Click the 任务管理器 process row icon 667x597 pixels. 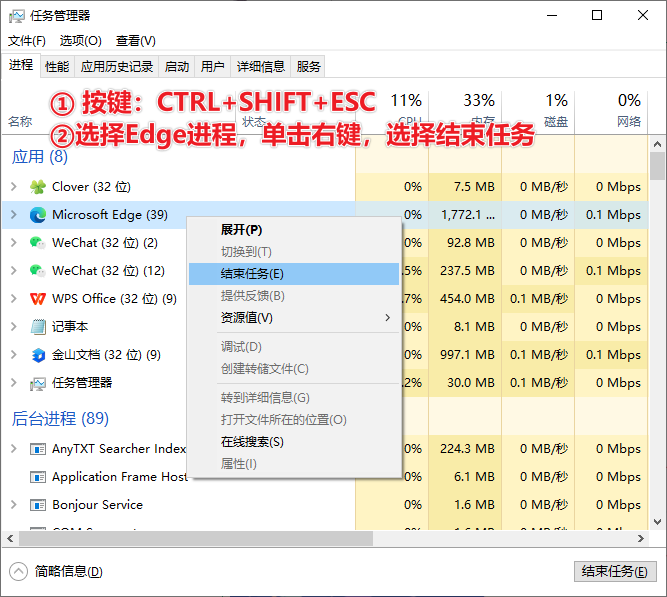coord(38,383)
